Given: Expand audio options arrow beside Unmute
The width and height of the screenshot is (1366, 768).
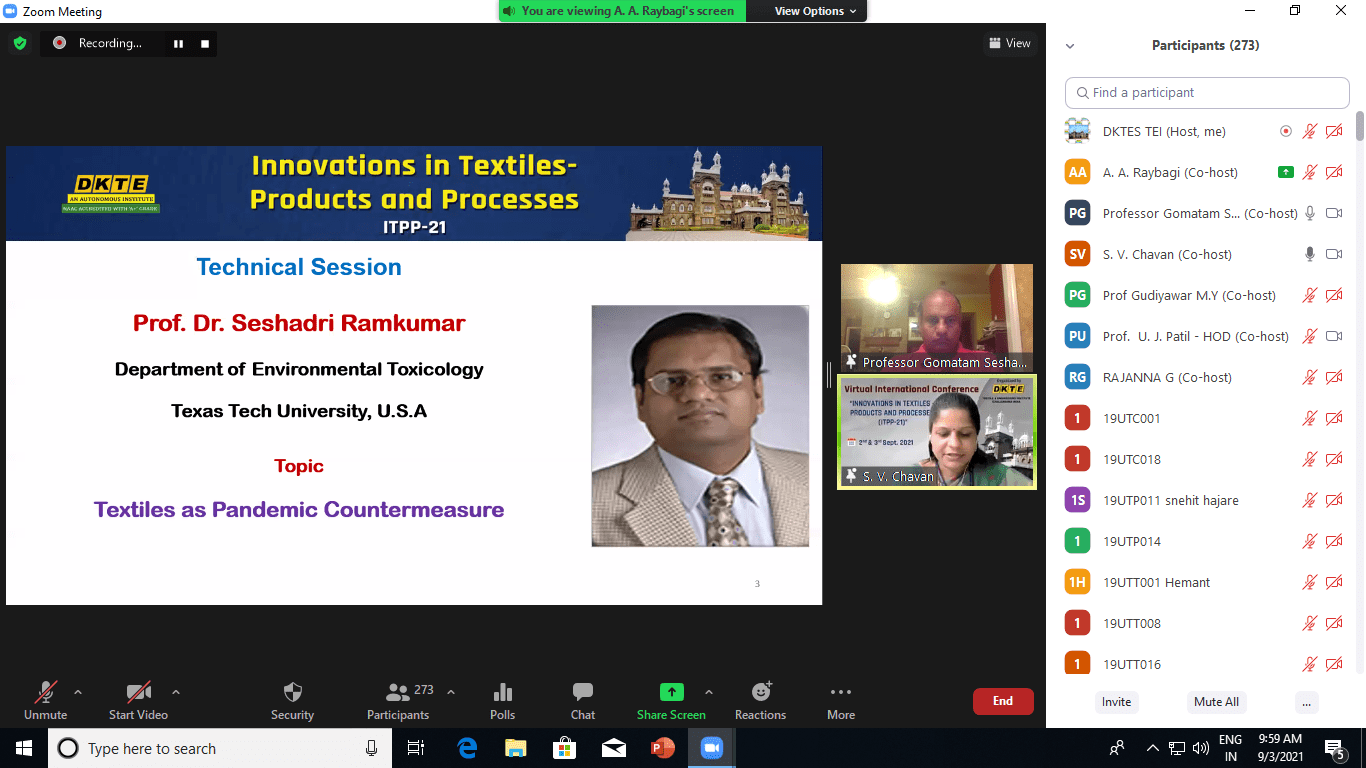Looking at the screenshot, I should 78,692.
